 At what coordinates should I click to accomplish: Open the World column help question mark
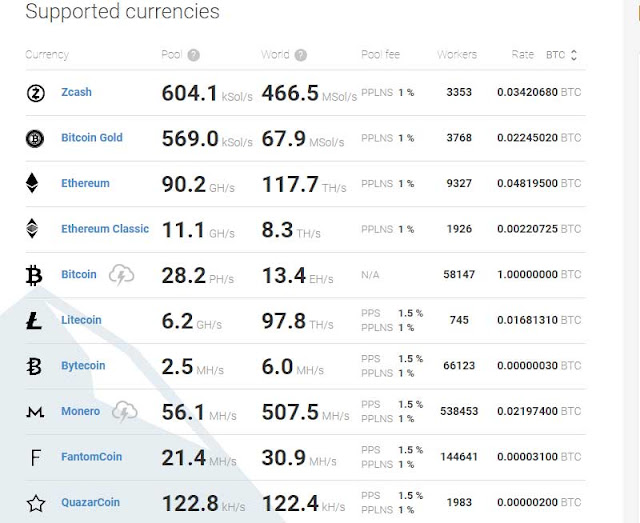[x=301, y=55]
